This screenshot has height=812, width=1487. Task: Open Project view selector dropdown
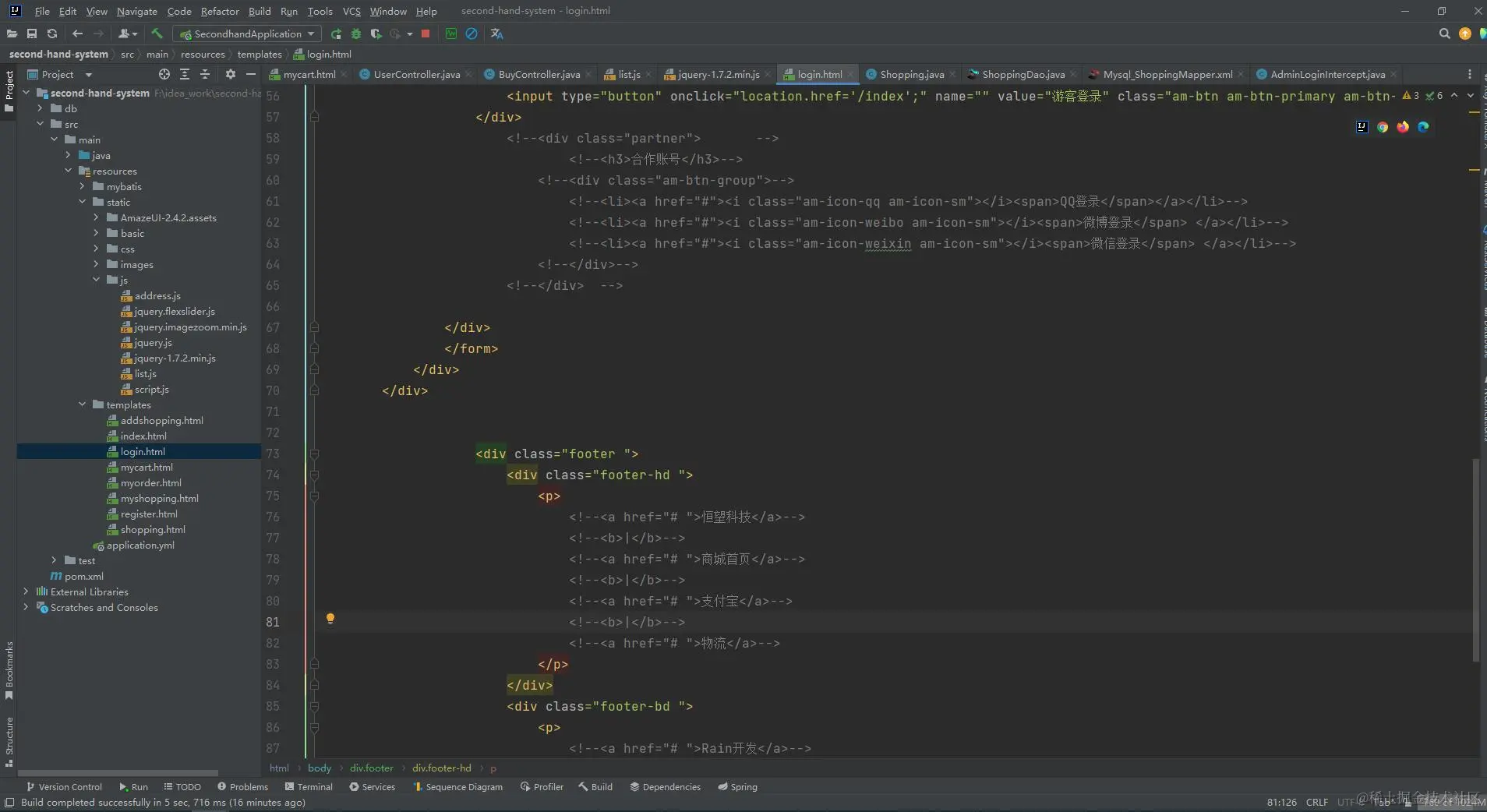[x=59, y=74]
